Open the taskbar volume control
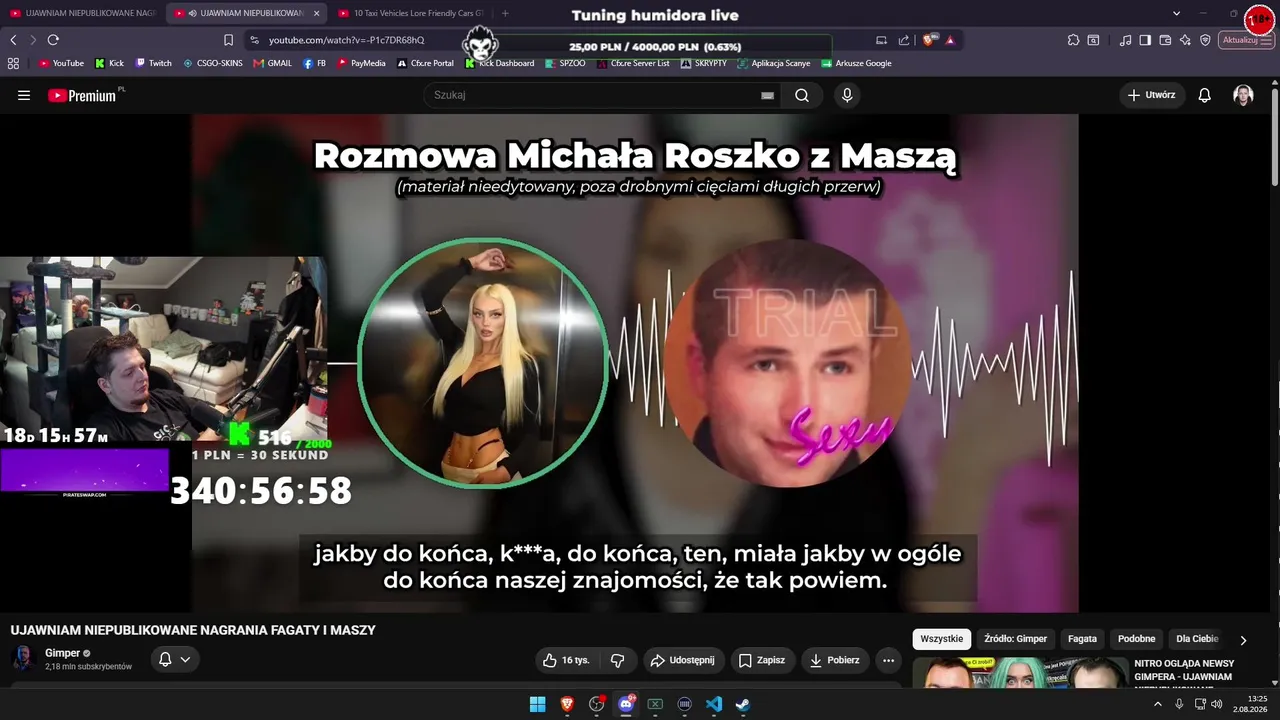The height and width of the screenshot is (720, 1280). point(1217,704)
